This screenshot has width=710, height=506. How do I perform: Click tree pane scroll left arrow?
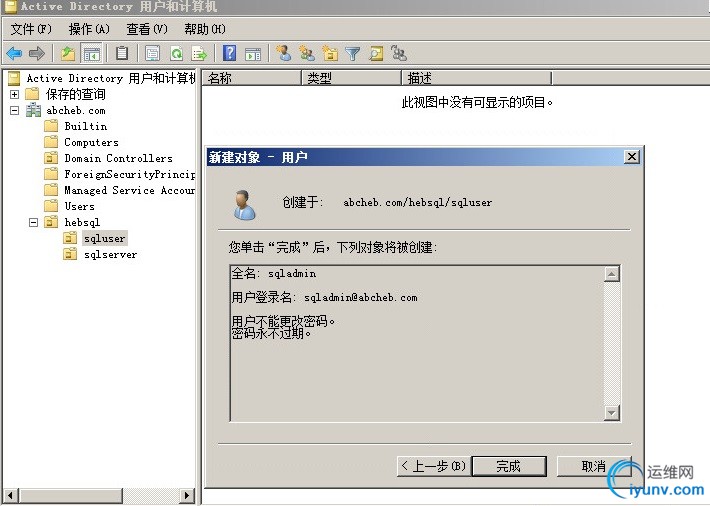pyautogui.click(x=11, y=496)
